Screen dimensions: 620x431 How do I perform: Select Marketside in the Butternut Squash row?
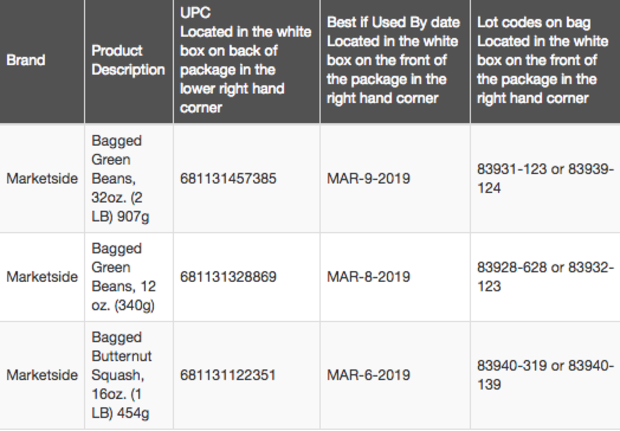pos(42,375)
